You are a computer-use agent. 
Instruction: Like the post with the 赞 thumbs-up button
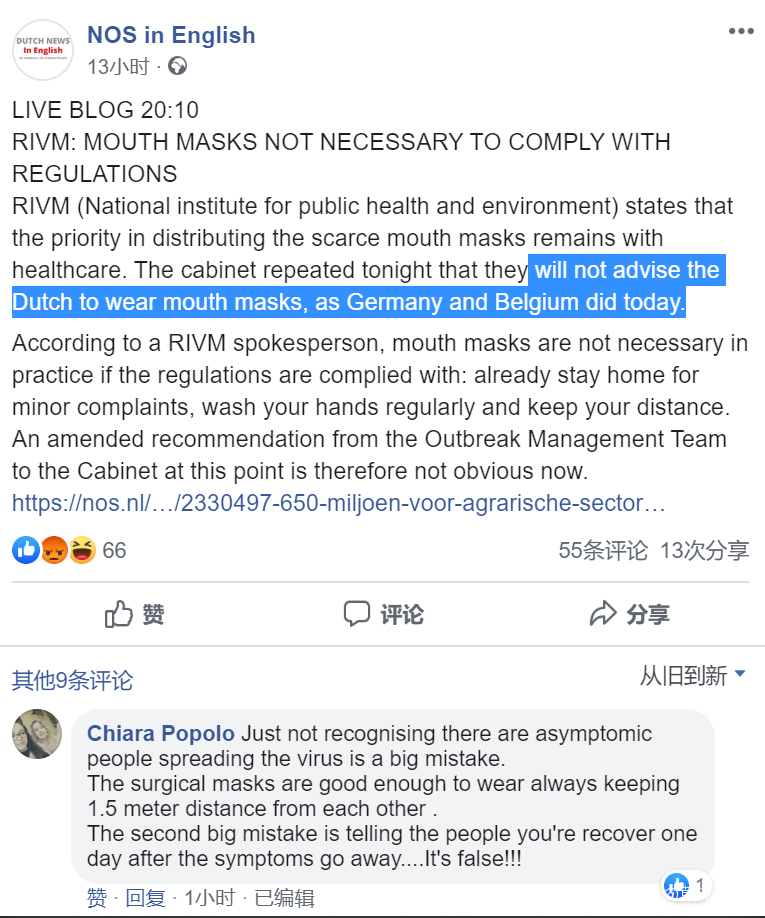click(x=135, y=614)
